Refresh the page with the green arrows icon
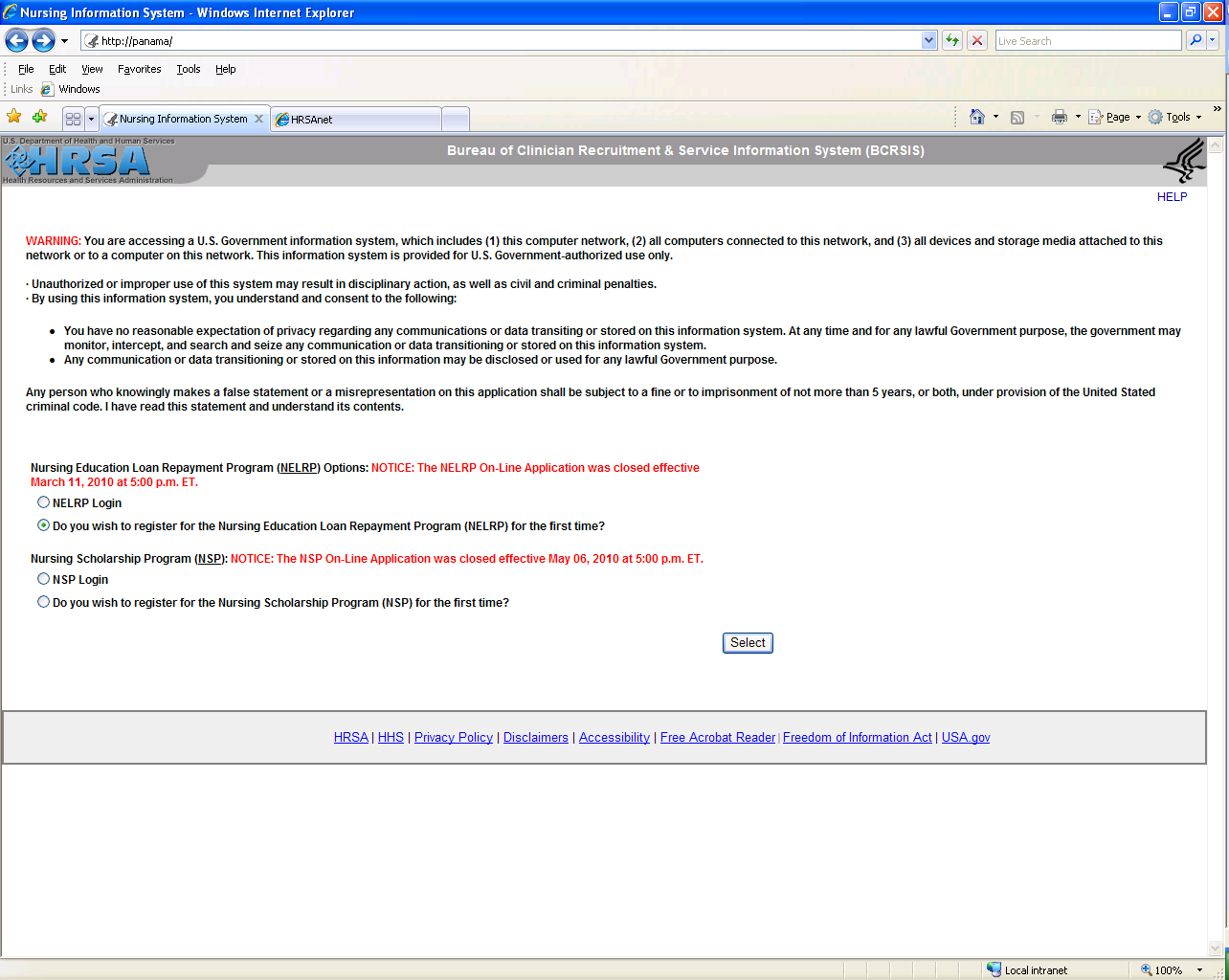The width and height of the screenshot is (1229, 980). (x=952, y=40)
